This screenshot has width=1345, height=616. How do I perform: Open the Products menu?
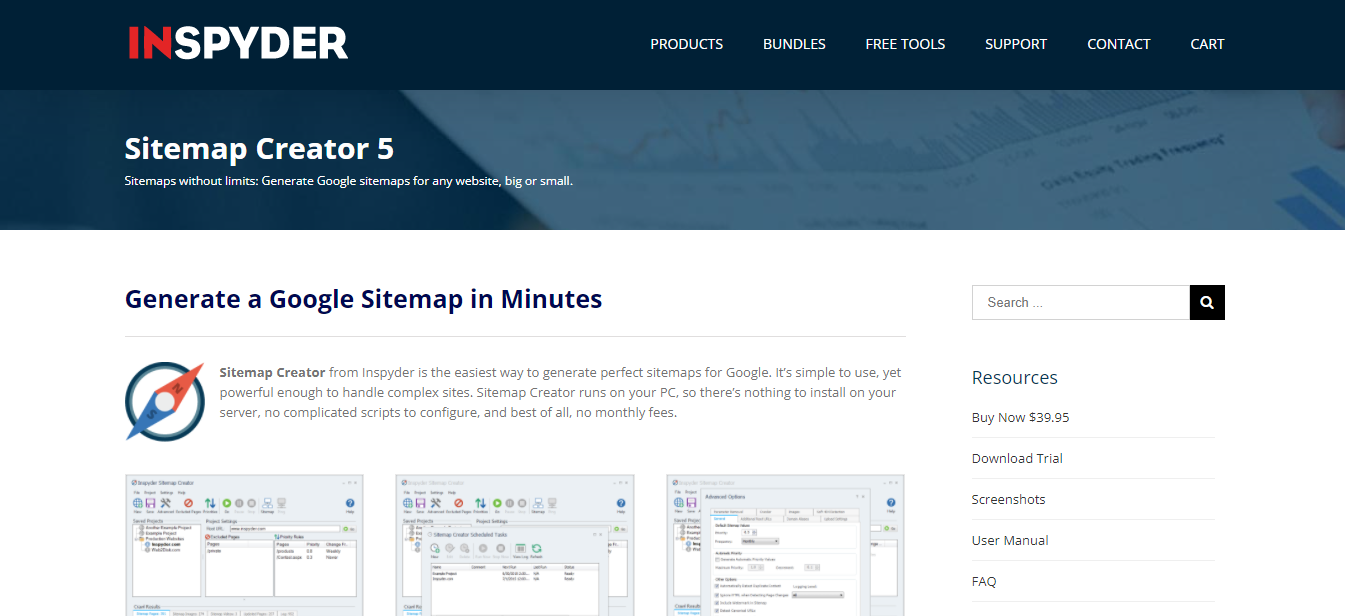(686, 44)
